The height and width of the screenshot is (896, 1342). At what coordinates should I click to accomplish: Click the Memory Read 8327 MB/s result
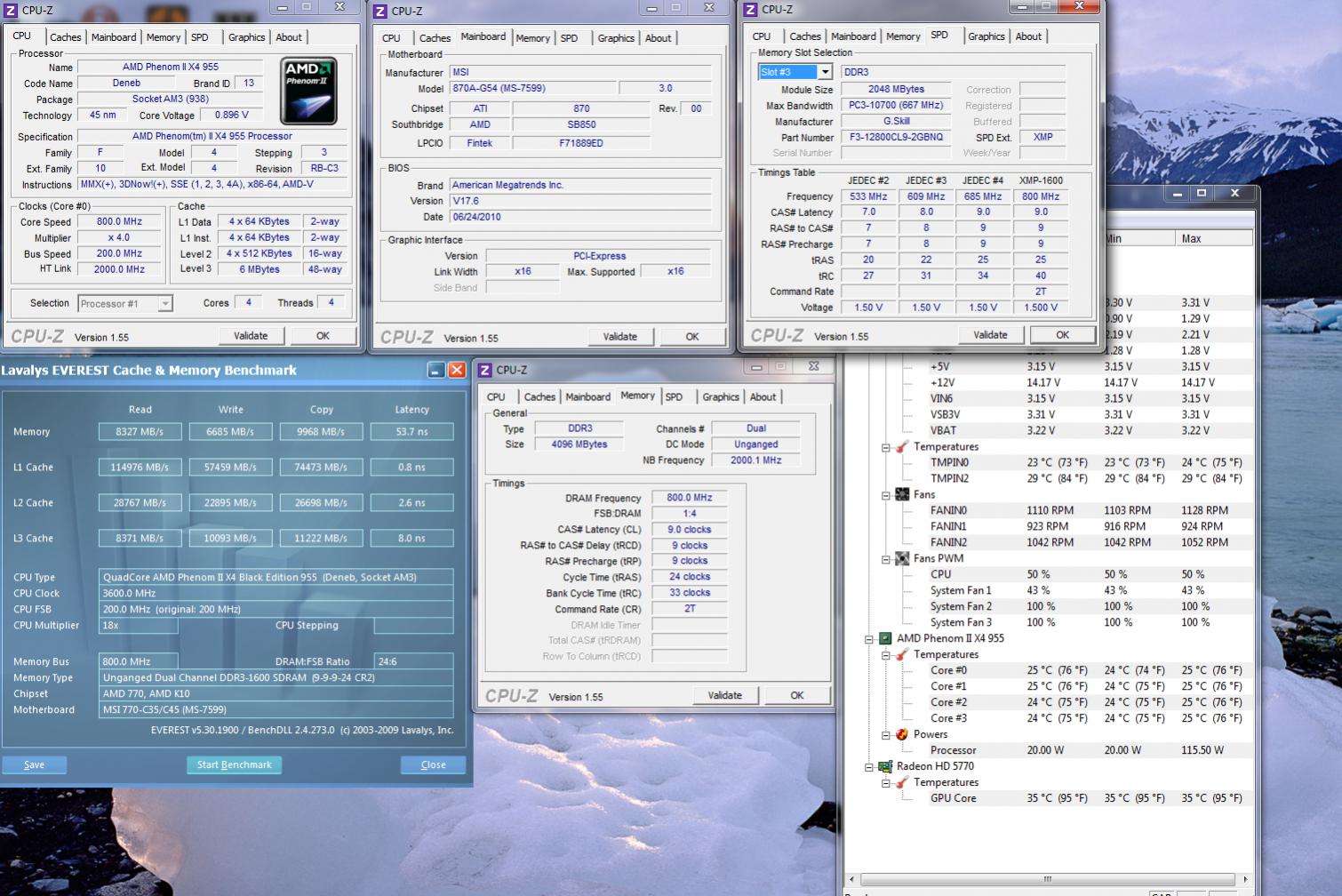point(140,432)
